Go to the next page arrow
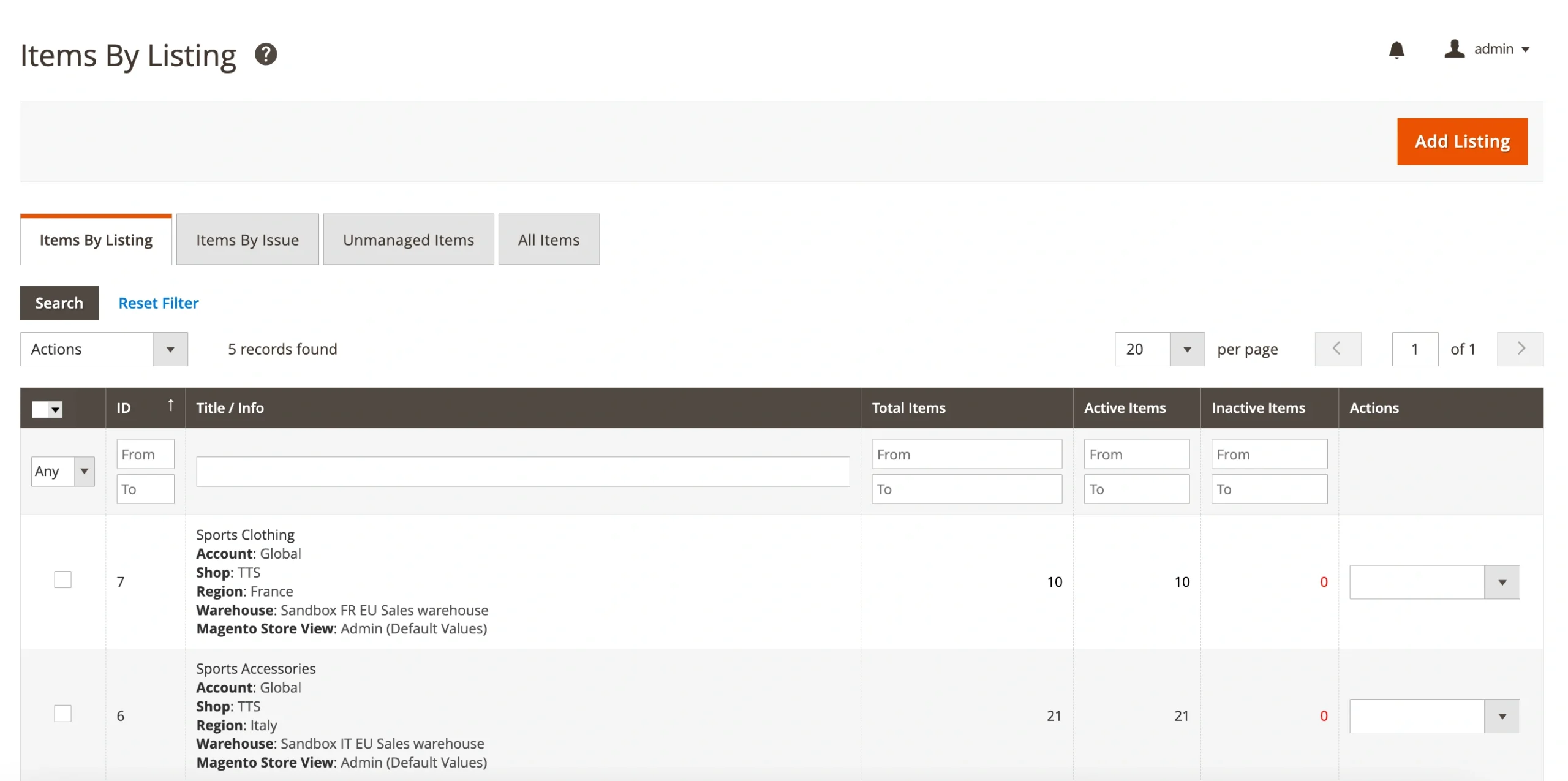 (1520, 349)
